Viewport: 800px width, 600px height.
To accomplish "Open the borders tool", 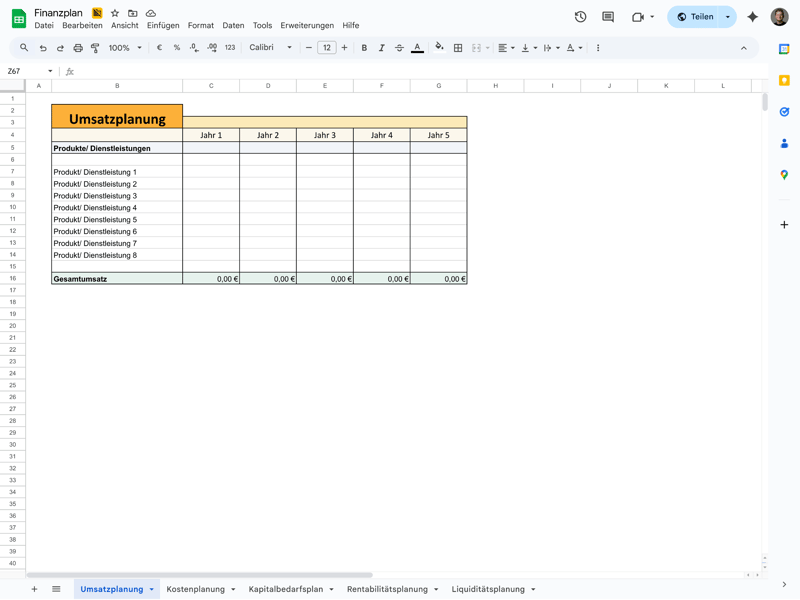I will click(458, 48).
